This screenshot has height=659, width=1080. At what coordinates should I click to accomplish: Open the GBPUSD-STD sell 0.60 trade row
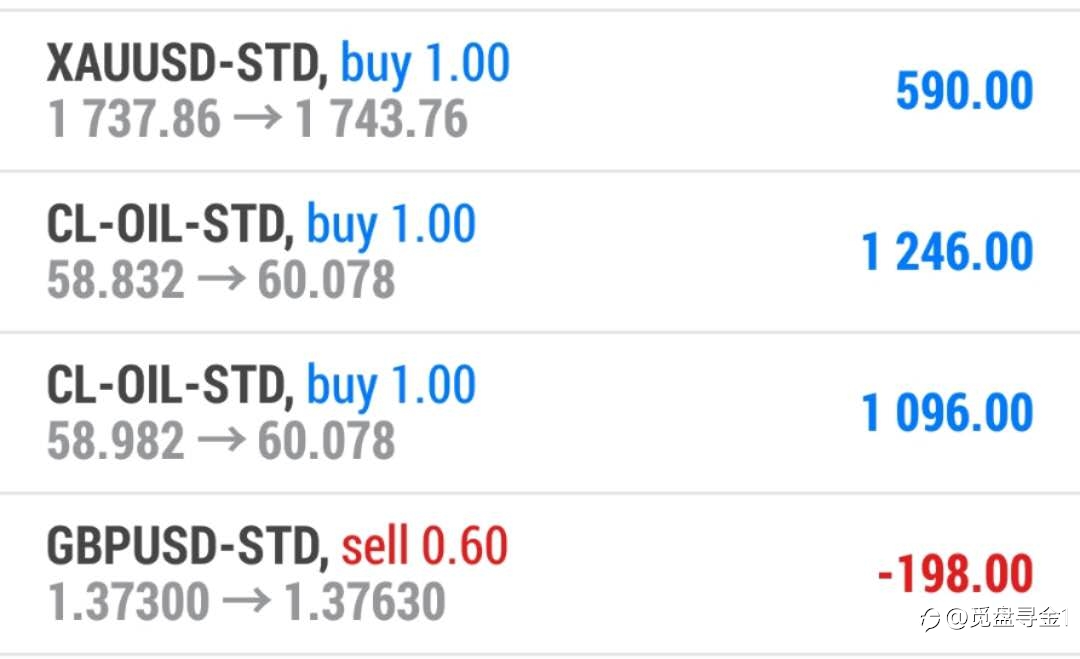[x=540, y=574]
